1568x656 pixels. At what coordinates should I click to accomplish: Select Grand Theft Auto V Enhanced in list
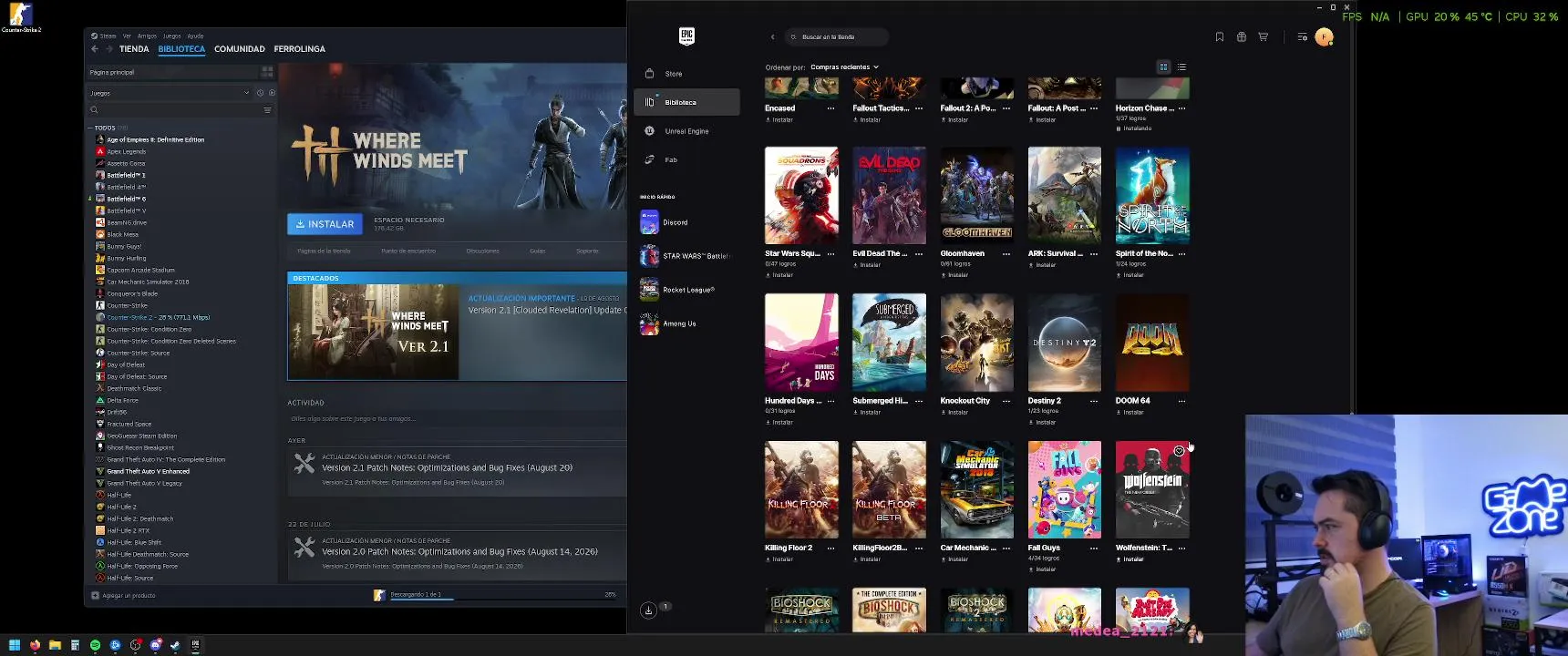(148, 472)
